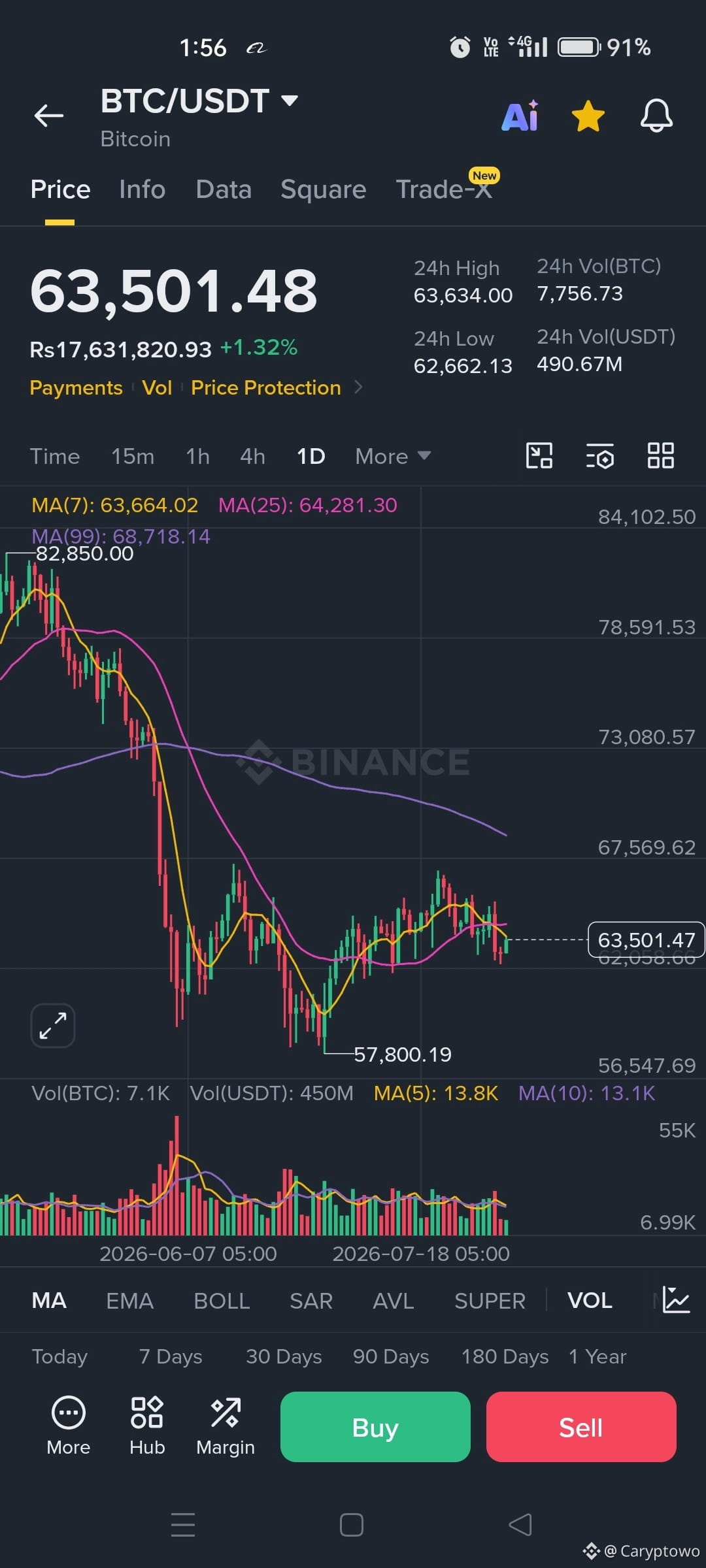The image size is (706, 1568).
Task: Select the 7 Days range
Action: pos(171,1356)
